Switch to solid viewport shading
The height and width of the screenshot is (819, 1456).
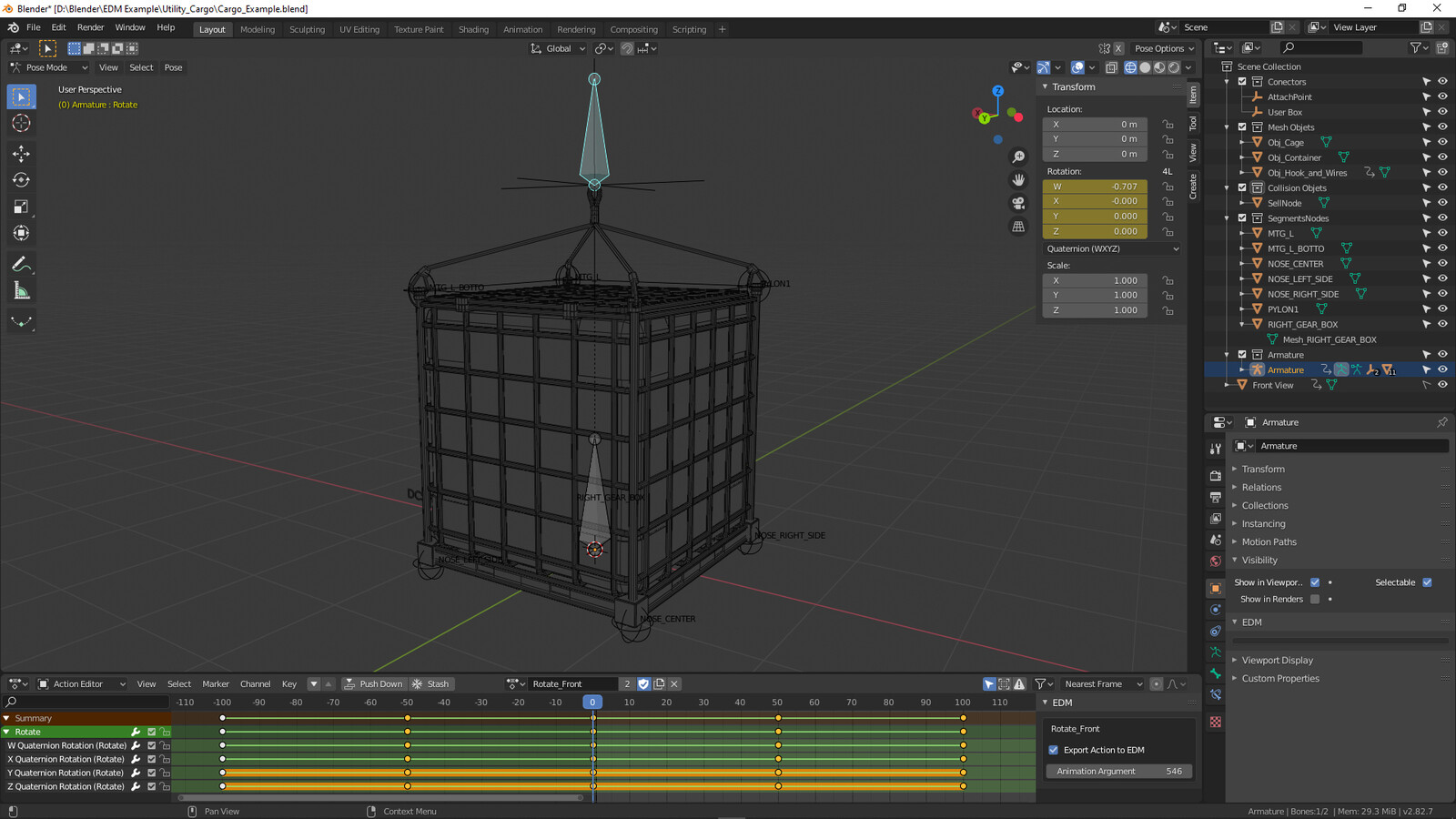coord(1145,67)
